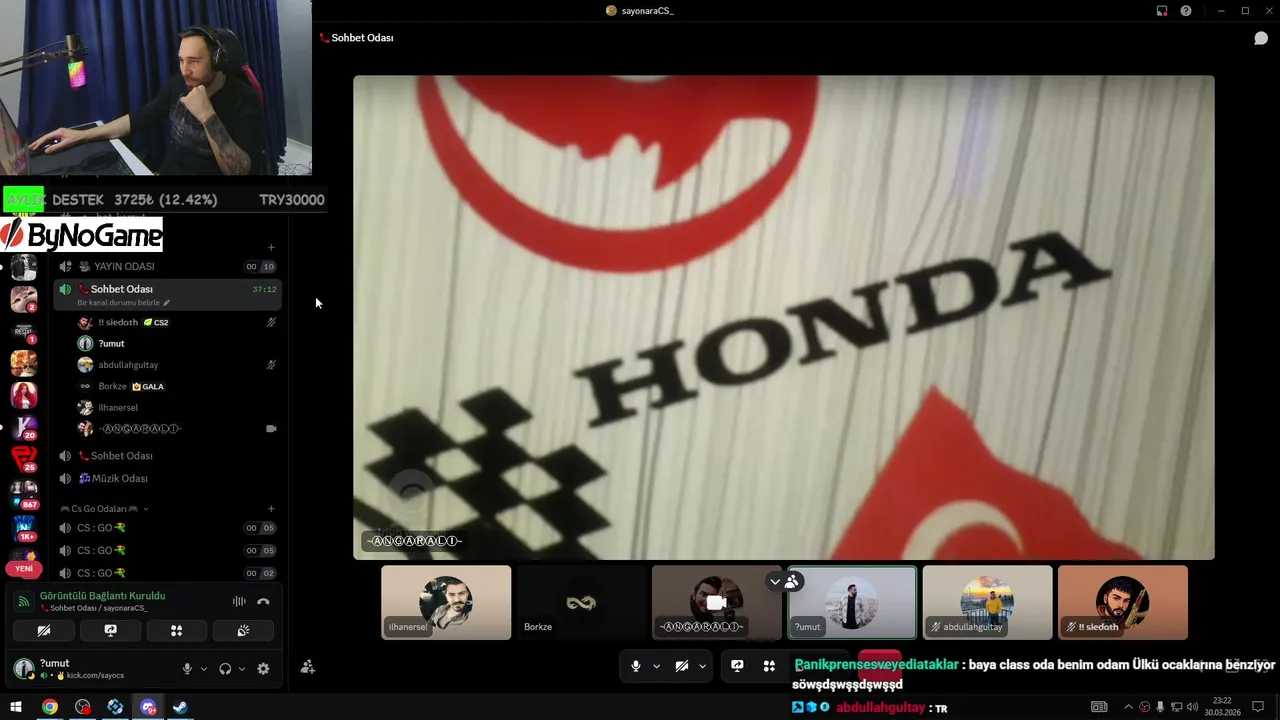Screen dimensions: 1280x720
Task: Join YAYIN ODASI voice channel
Action: coord(167,267)
